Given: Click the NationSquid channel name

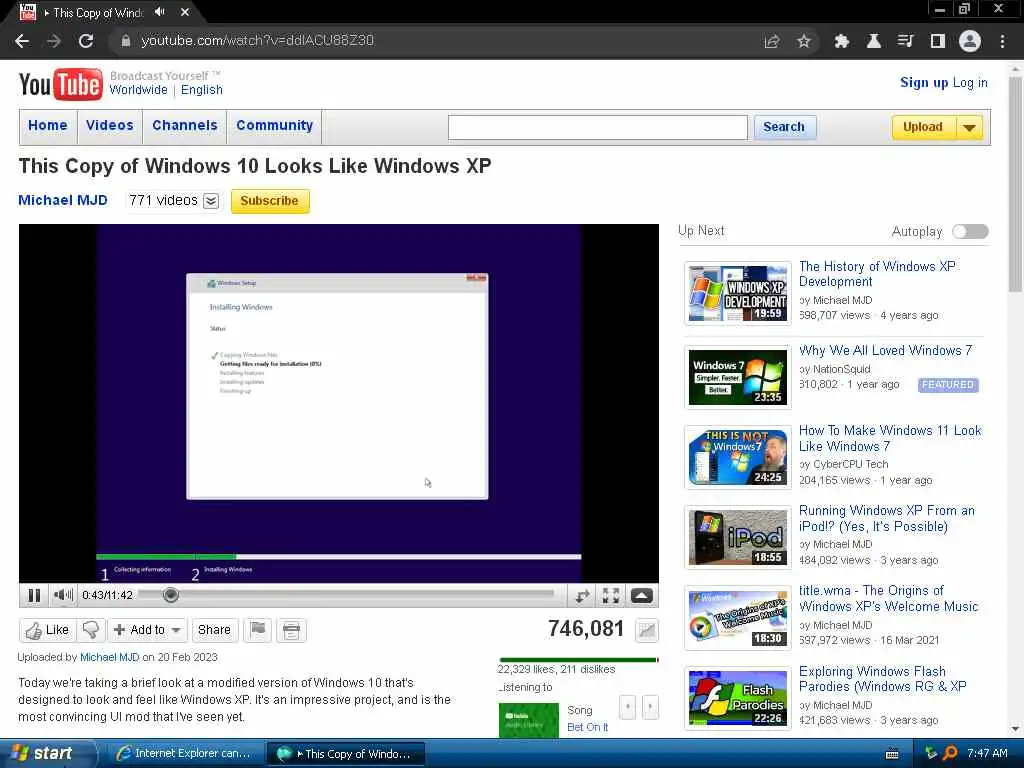Looking at the screenshot, I should 841,369.
